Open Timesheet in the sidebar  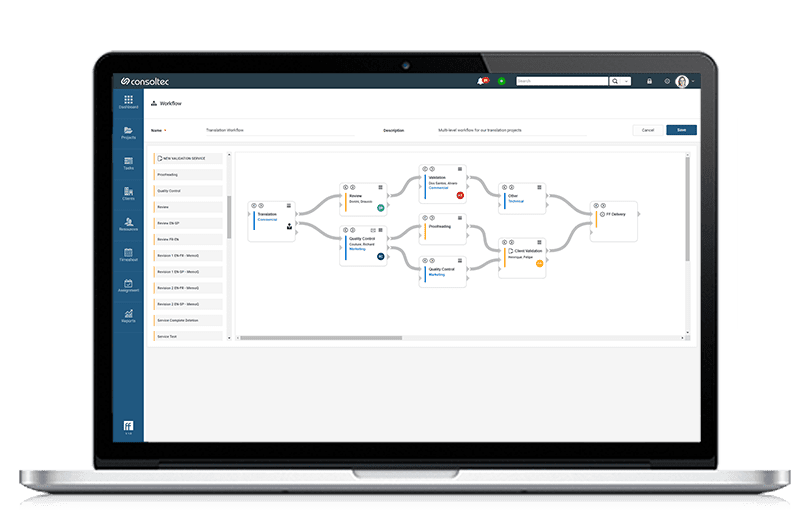click(x=128, y=254)
